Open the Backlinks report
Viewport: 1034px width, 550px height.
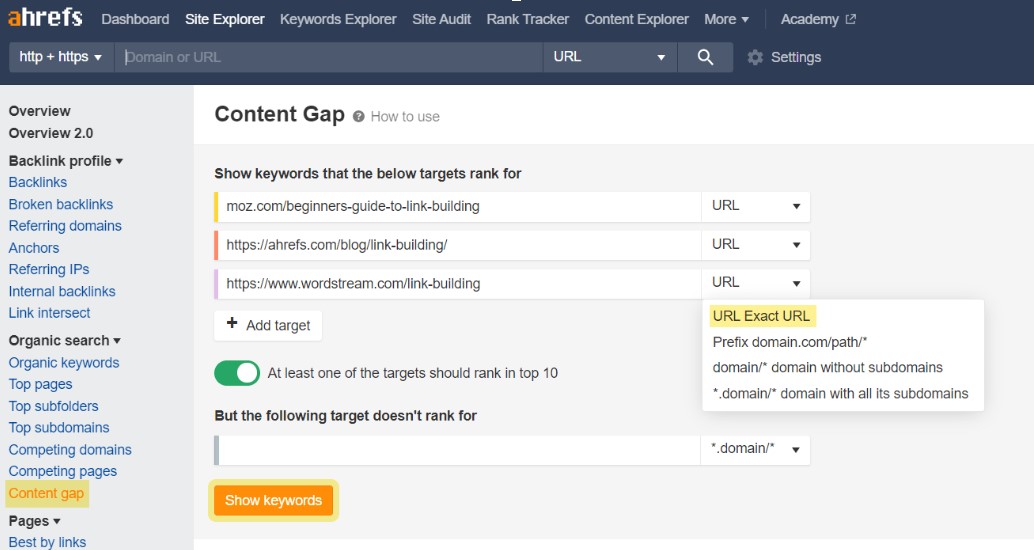click(x=38, y=182)
